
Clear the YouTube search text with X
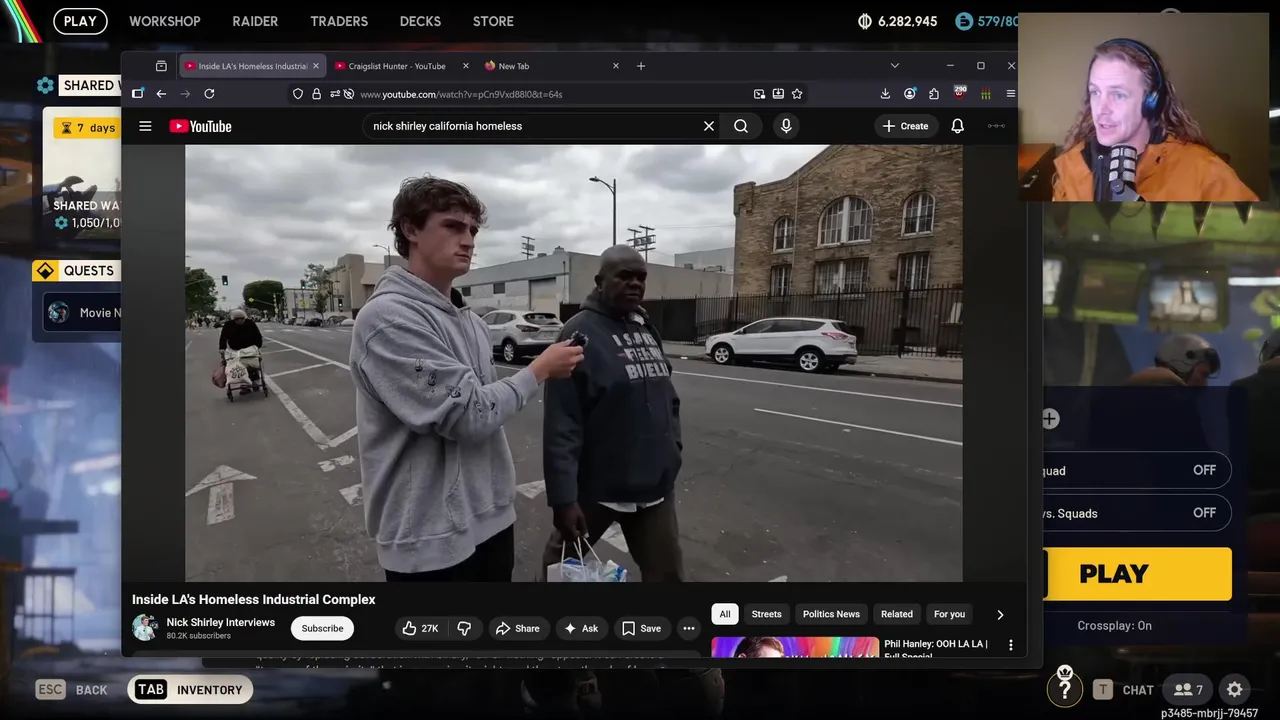(x=709, y=126)
